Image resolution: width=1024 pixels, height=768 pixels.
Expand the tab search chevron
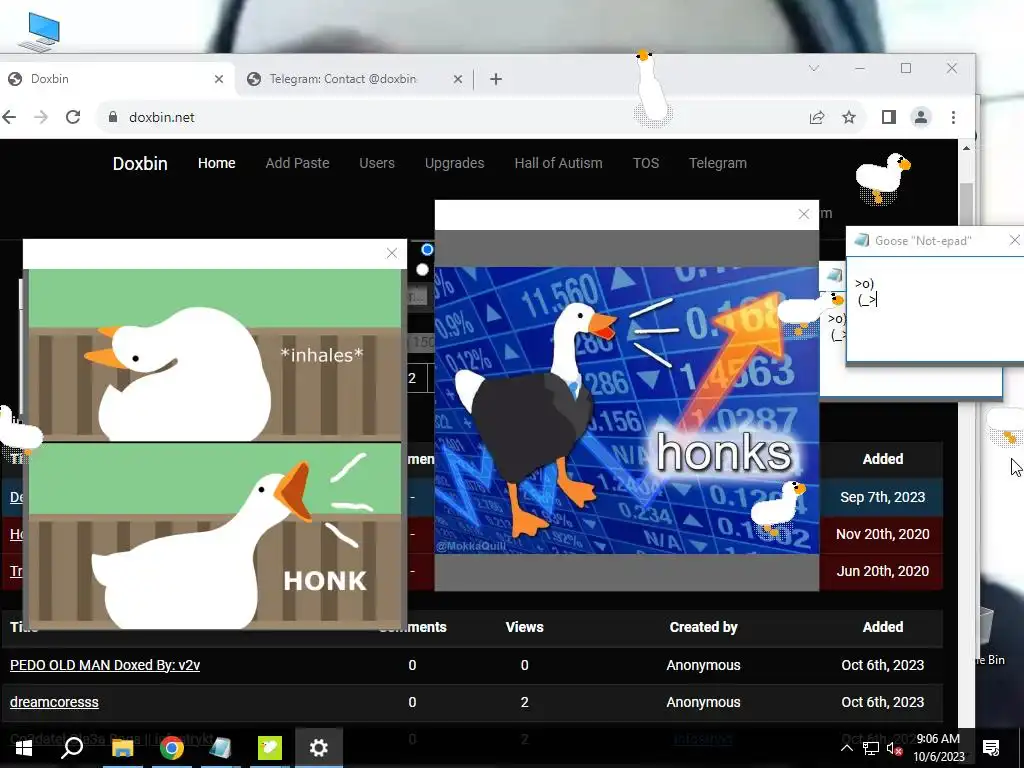(814, 68)
